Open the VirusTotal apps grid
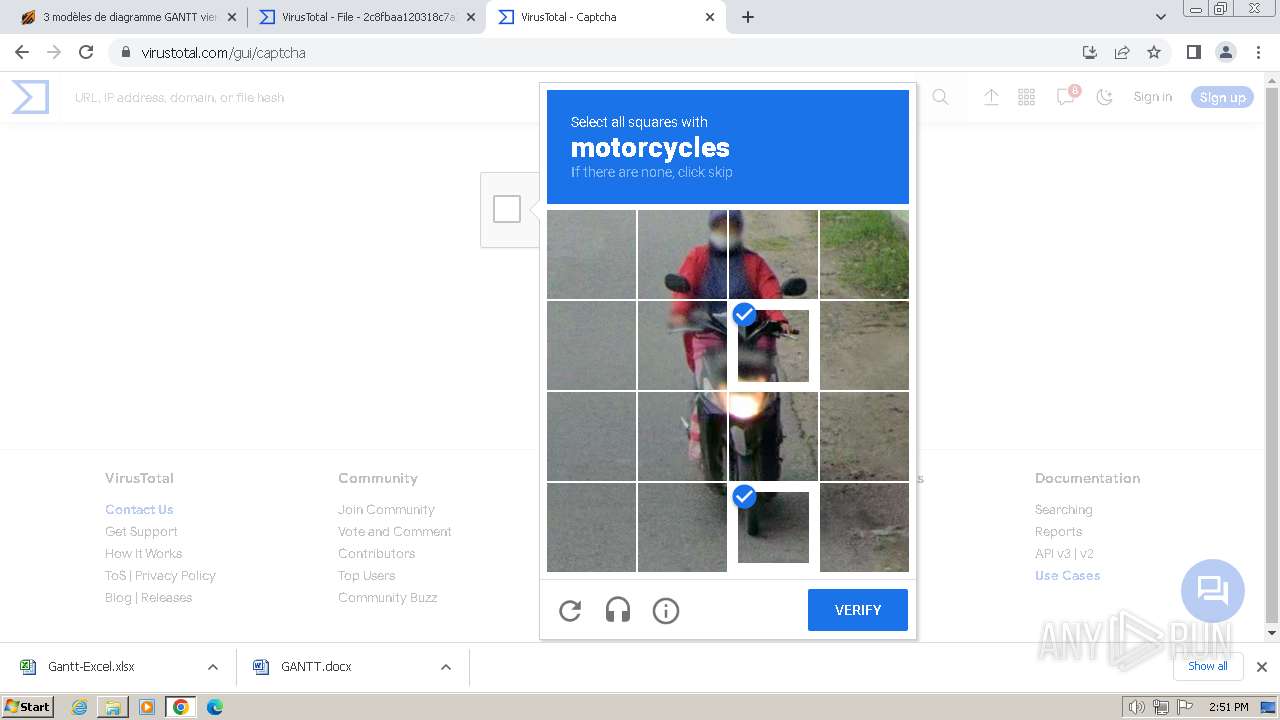This screenshot has height=720, width=1280. click(x=1026, y=97)
